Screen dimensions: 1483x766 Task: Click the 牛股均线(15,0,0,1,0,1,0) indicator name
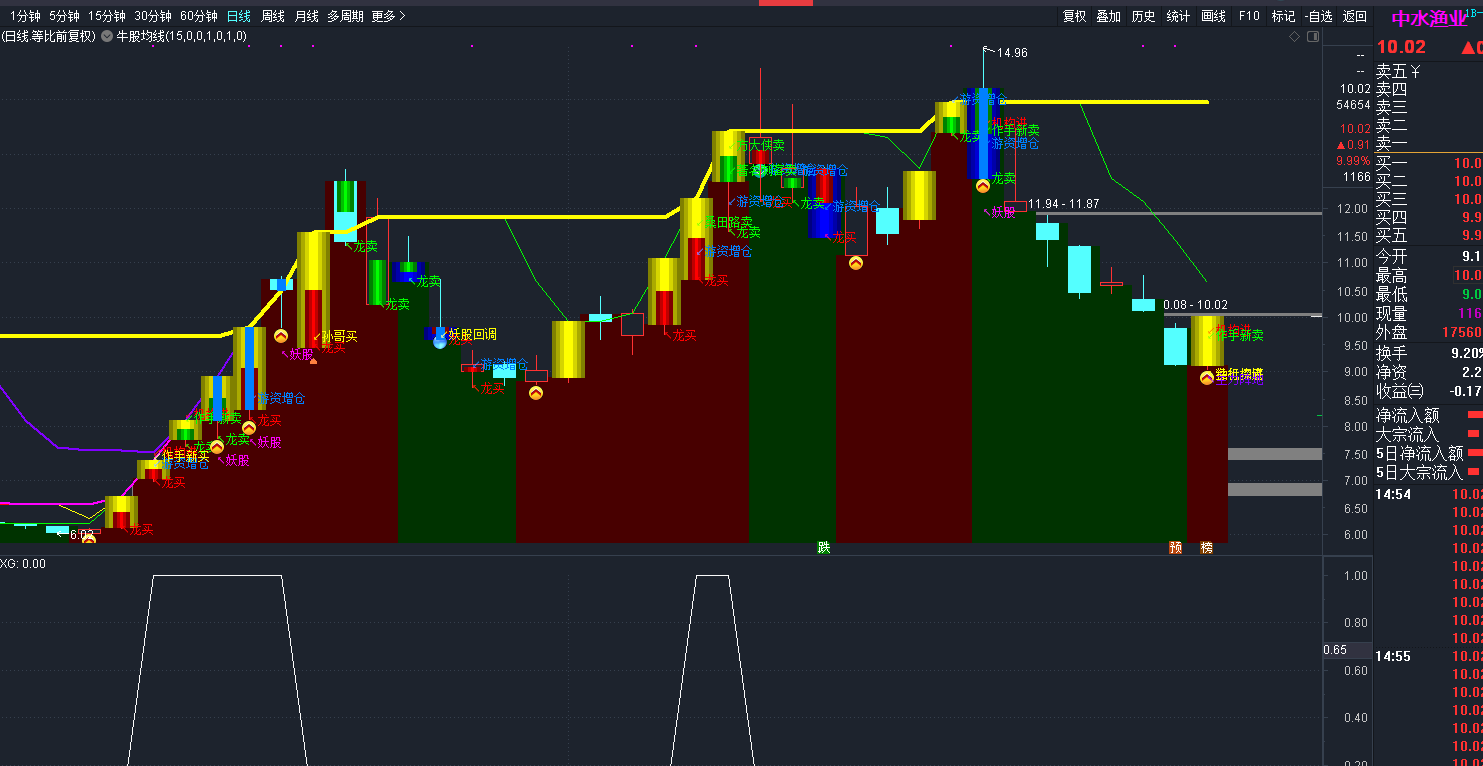(x=182, y=36)
